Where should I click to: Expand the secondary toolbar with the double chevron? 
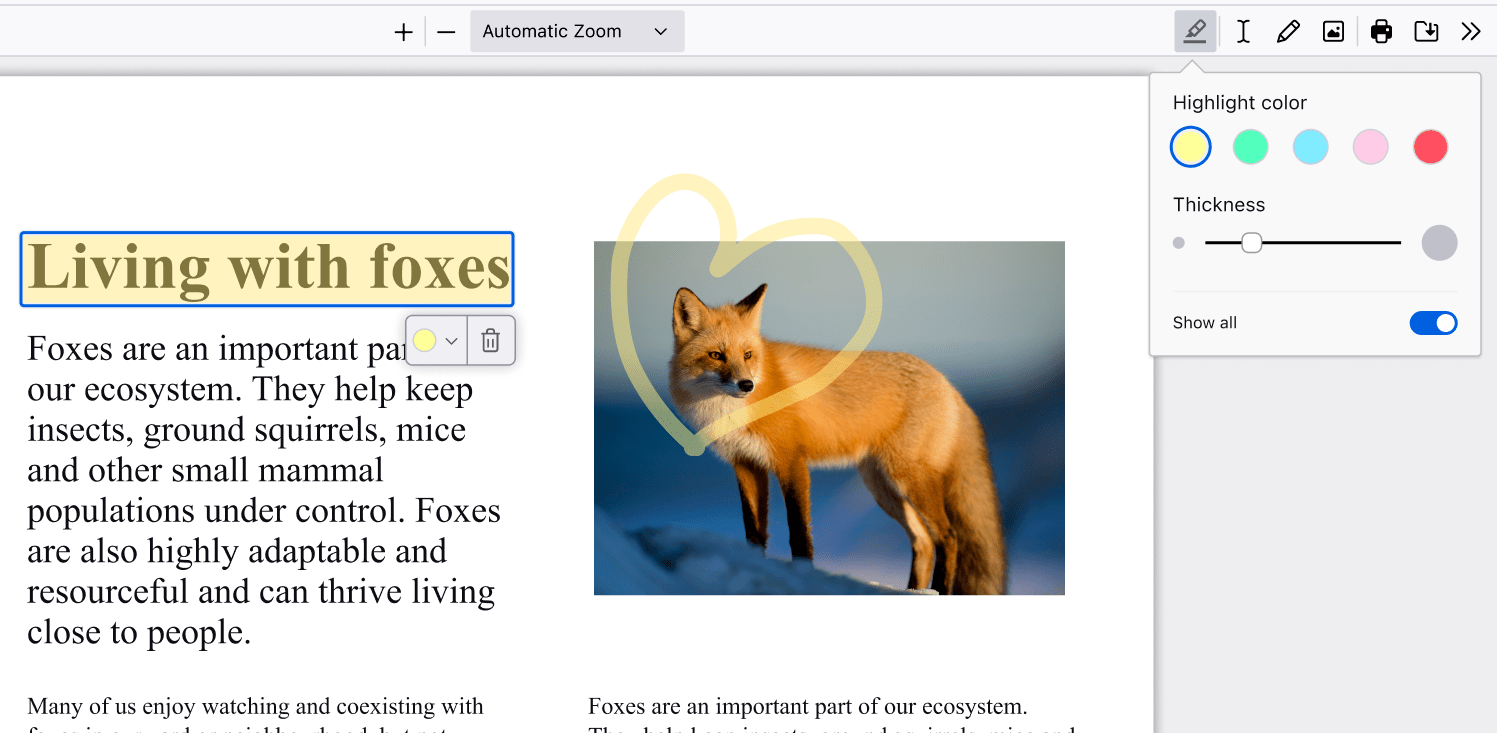tap(1471, 31)
